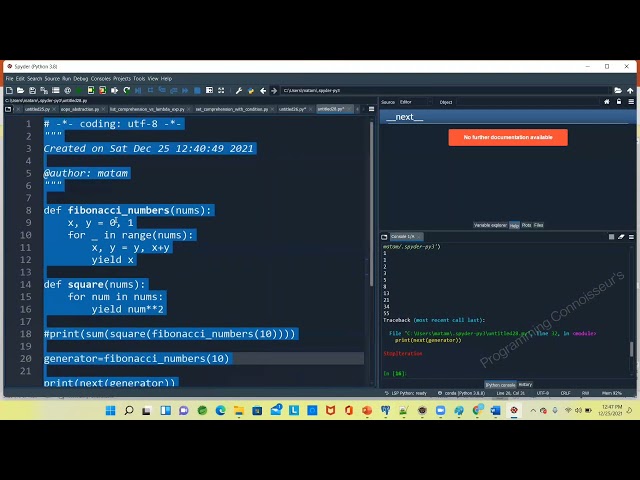The image size is (640, 480).
Task: Browse for a working directory
Action: [x=618, y=90]
